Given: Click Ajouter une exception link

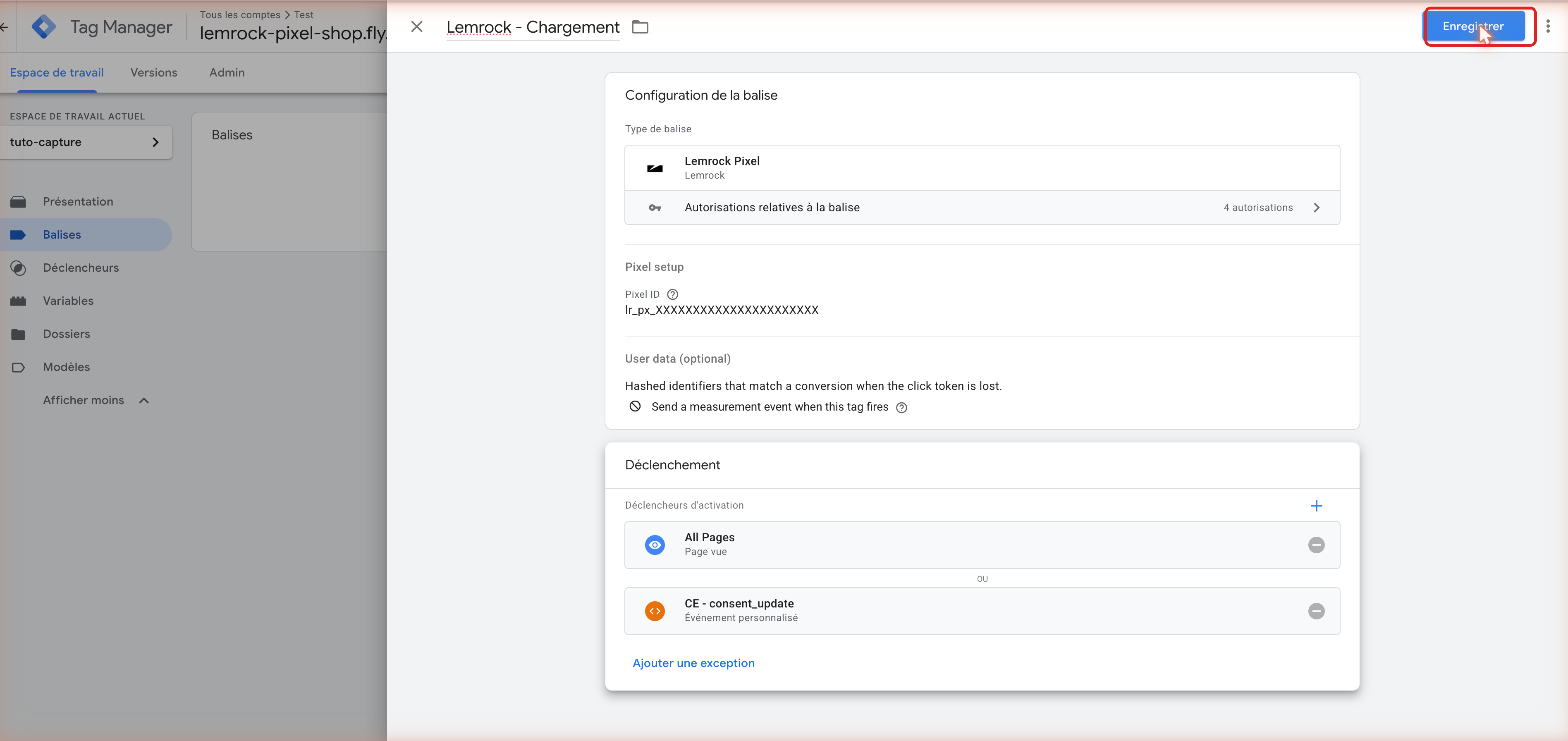Looking at the screenshot, I should click(693, 663).
